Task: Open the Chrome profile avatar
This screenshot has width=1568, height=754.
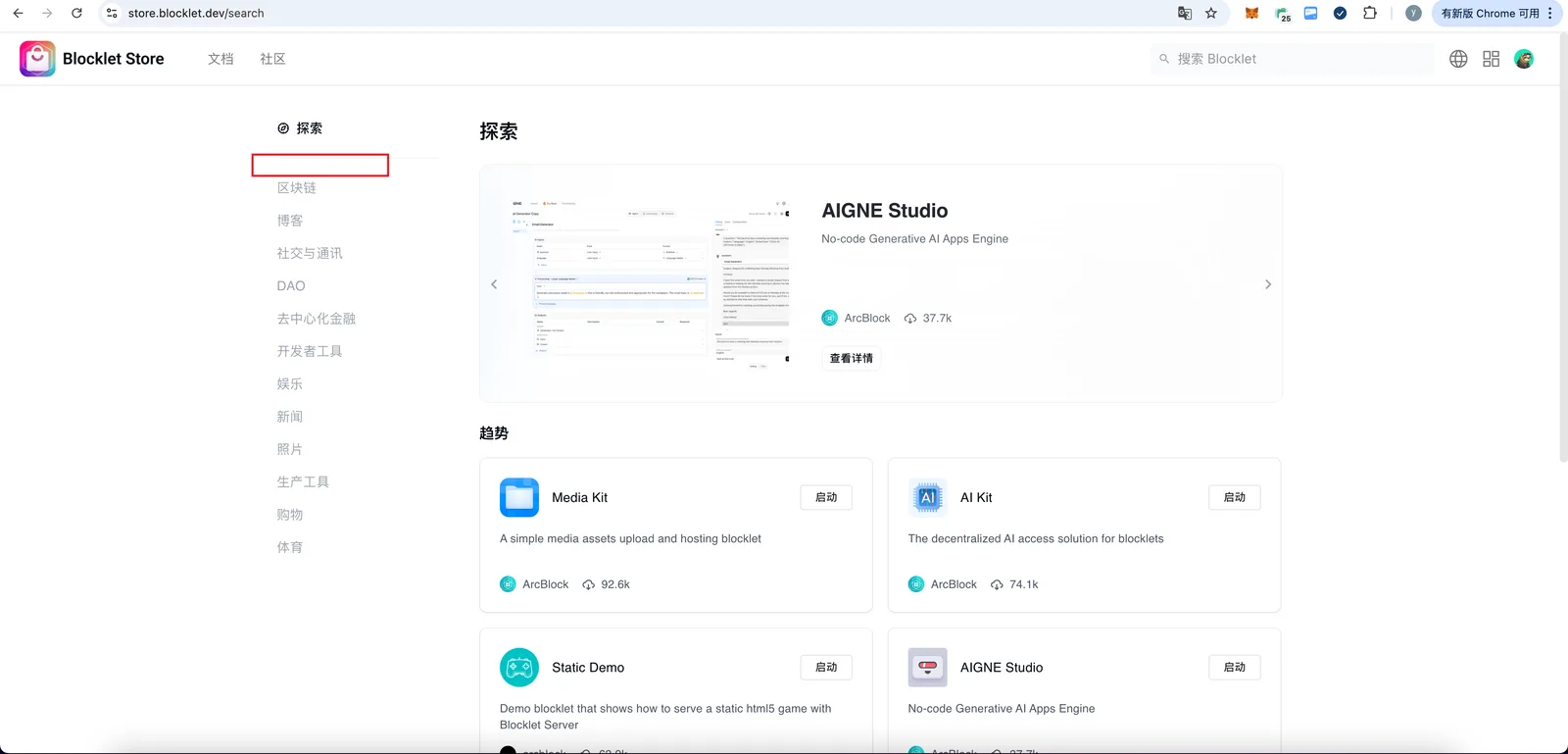Action: [x=1413, y=14]
